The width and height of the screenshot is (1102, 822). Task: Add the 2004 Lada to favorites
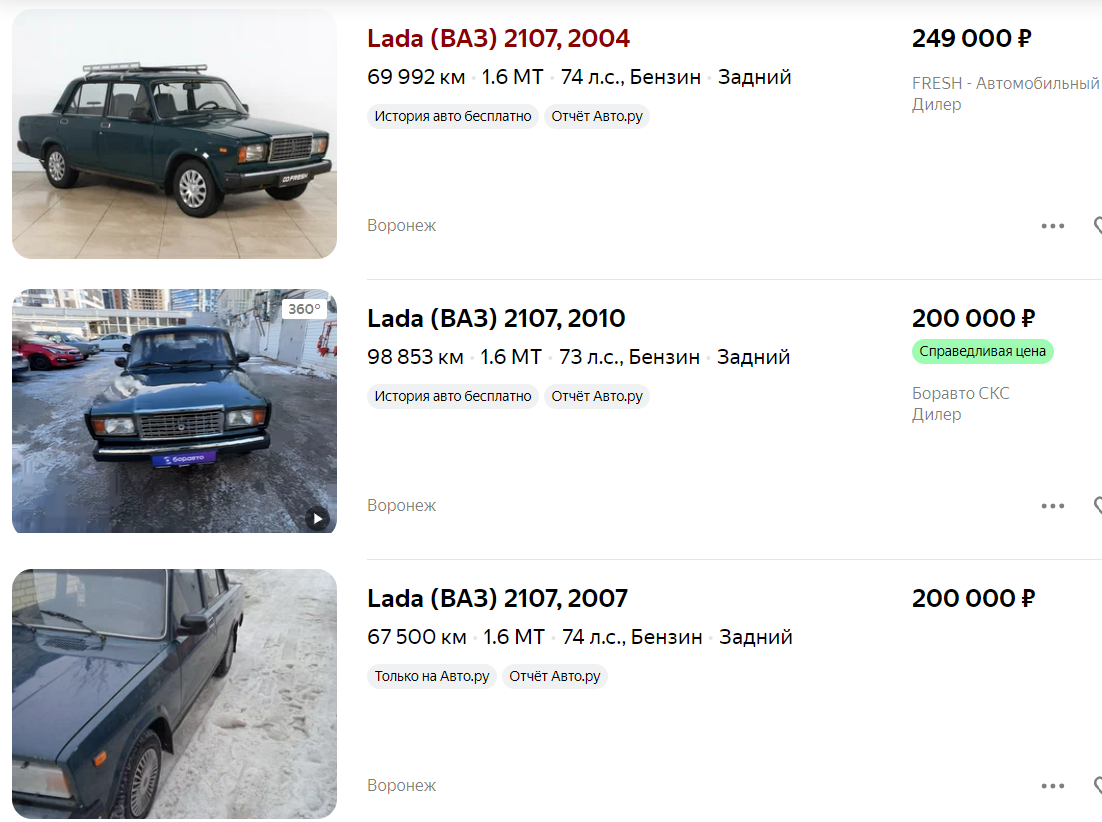coord(1097,226)
